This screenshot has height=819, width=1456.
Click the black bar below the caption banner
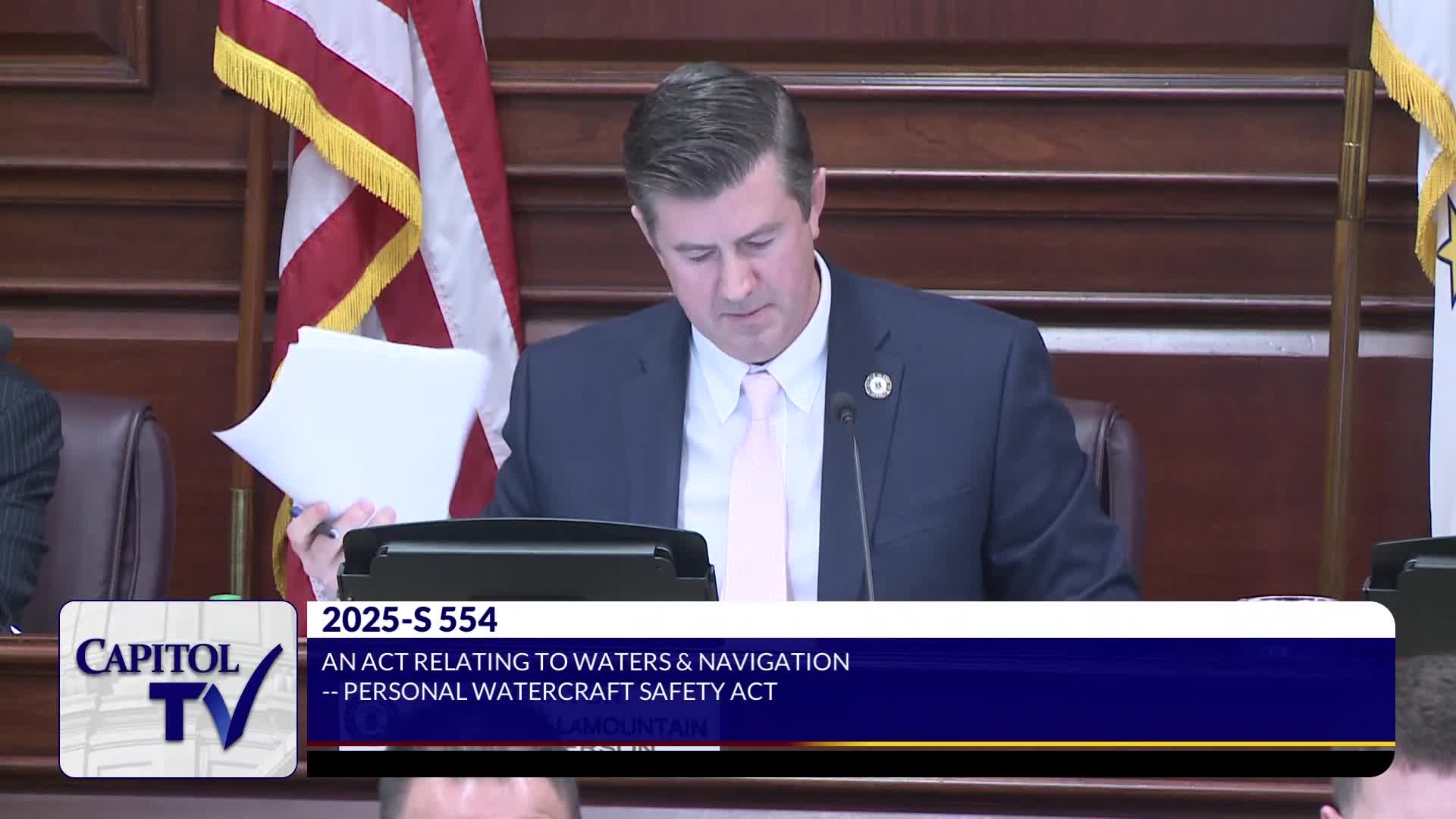pos(849,762)
